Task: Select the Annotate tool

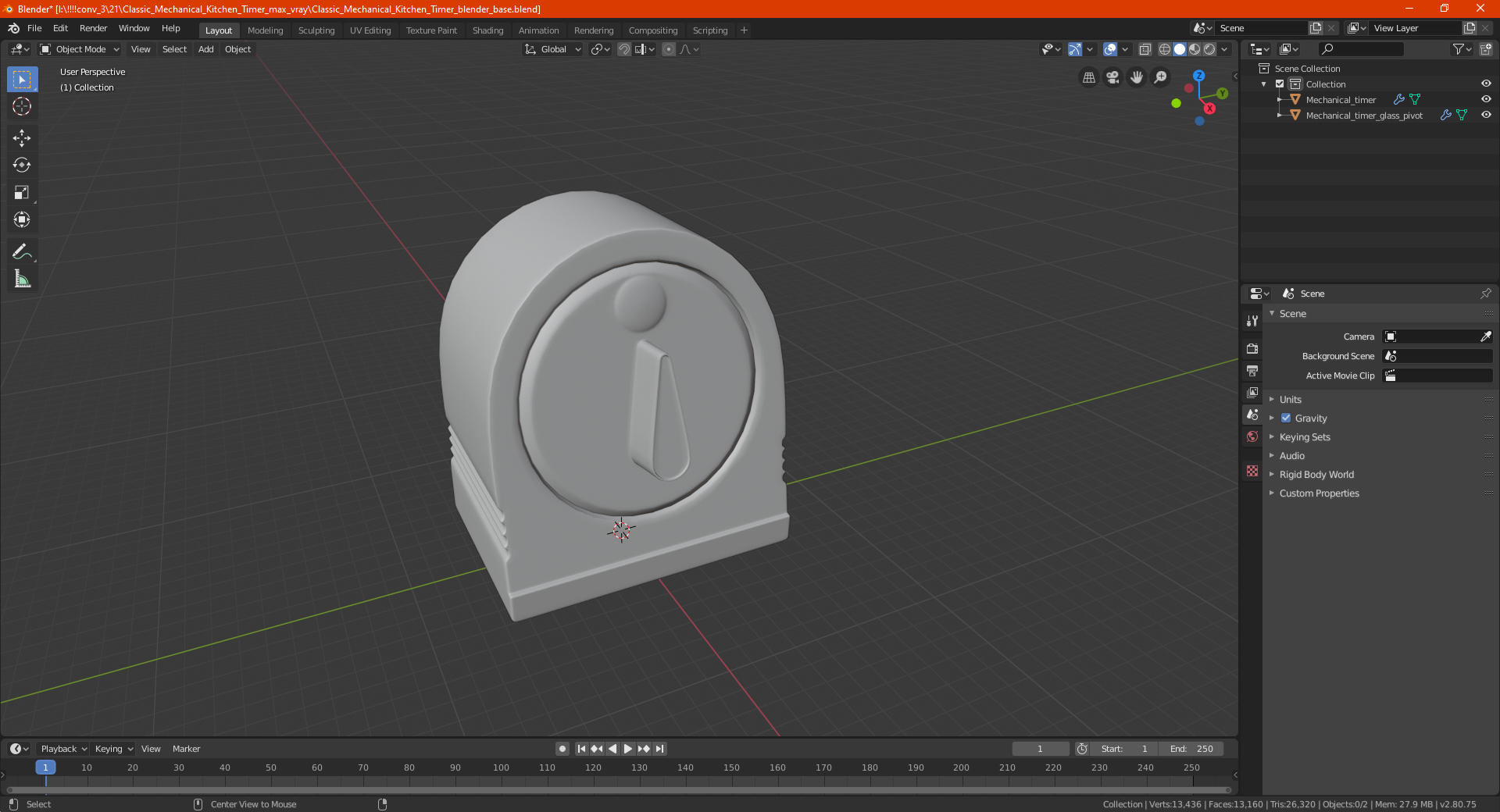Action: click(x=22, y=251)
